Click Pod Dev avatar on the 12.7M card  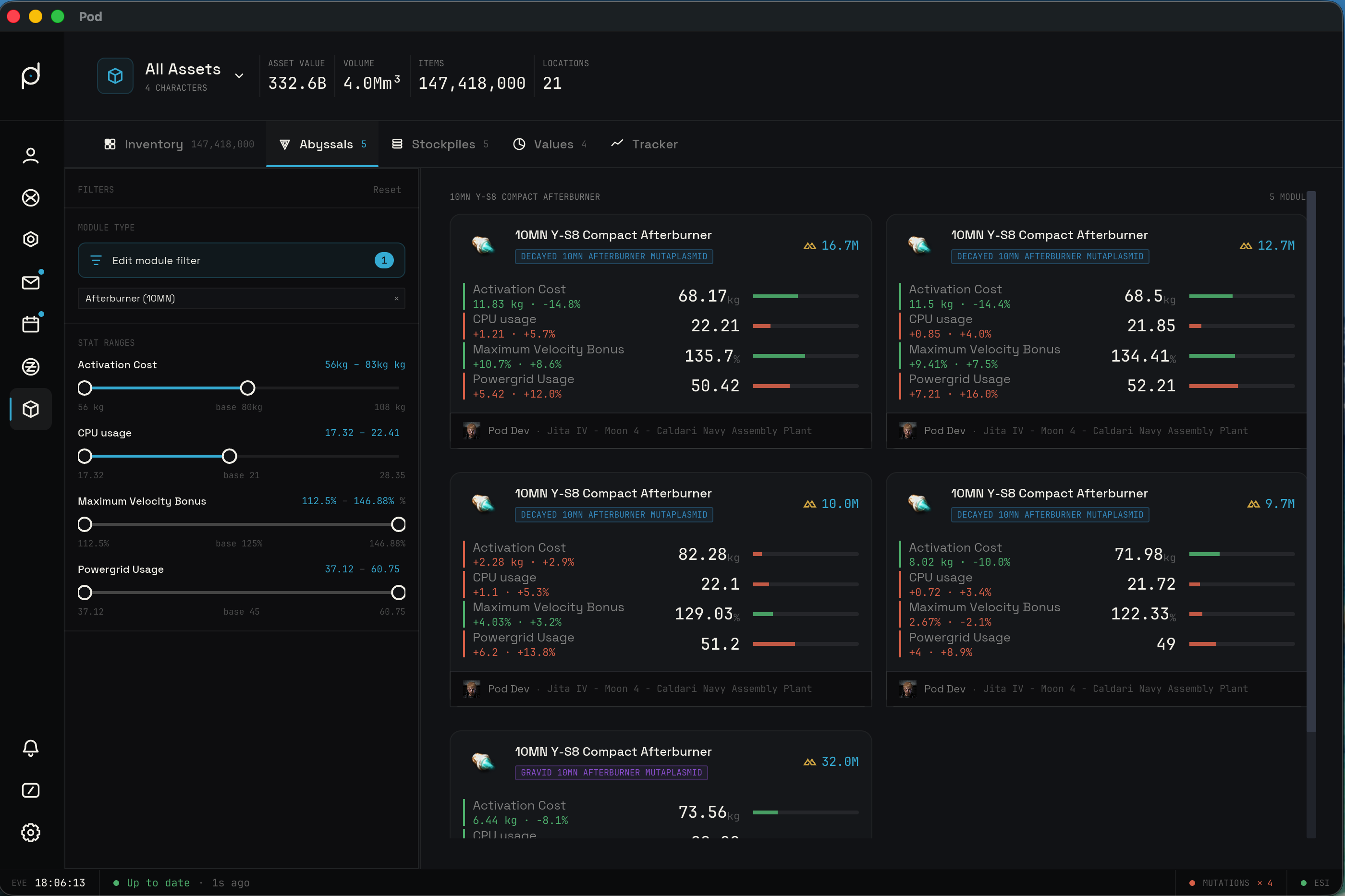coord(908,431)
